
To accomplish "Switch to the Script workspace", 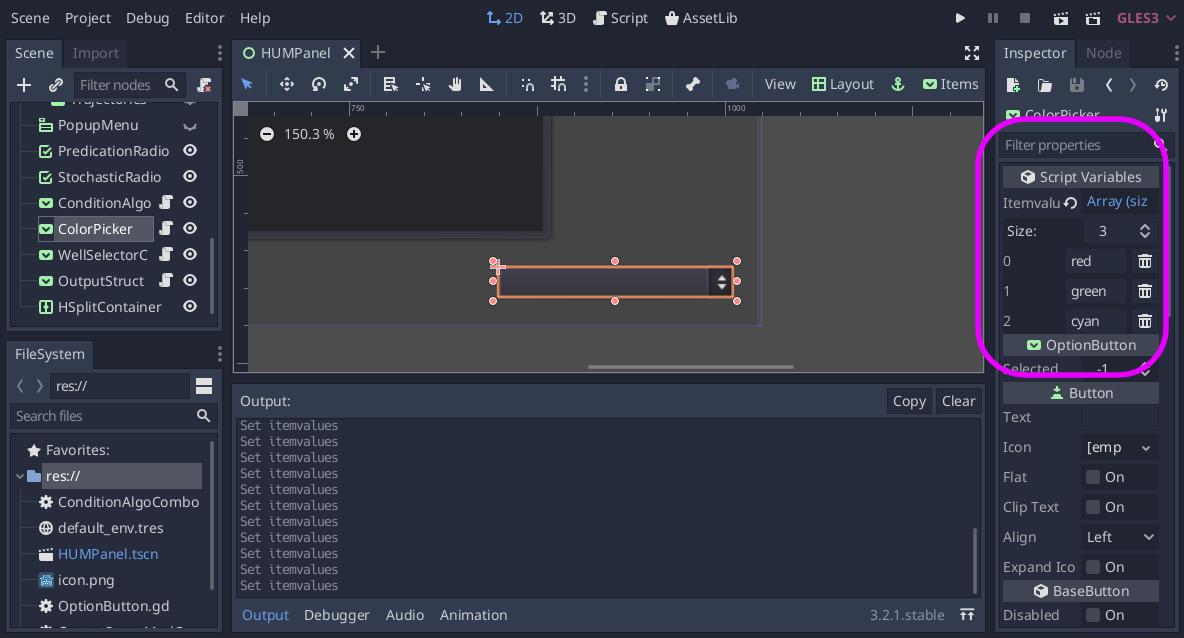I will [x=621, y=18].
